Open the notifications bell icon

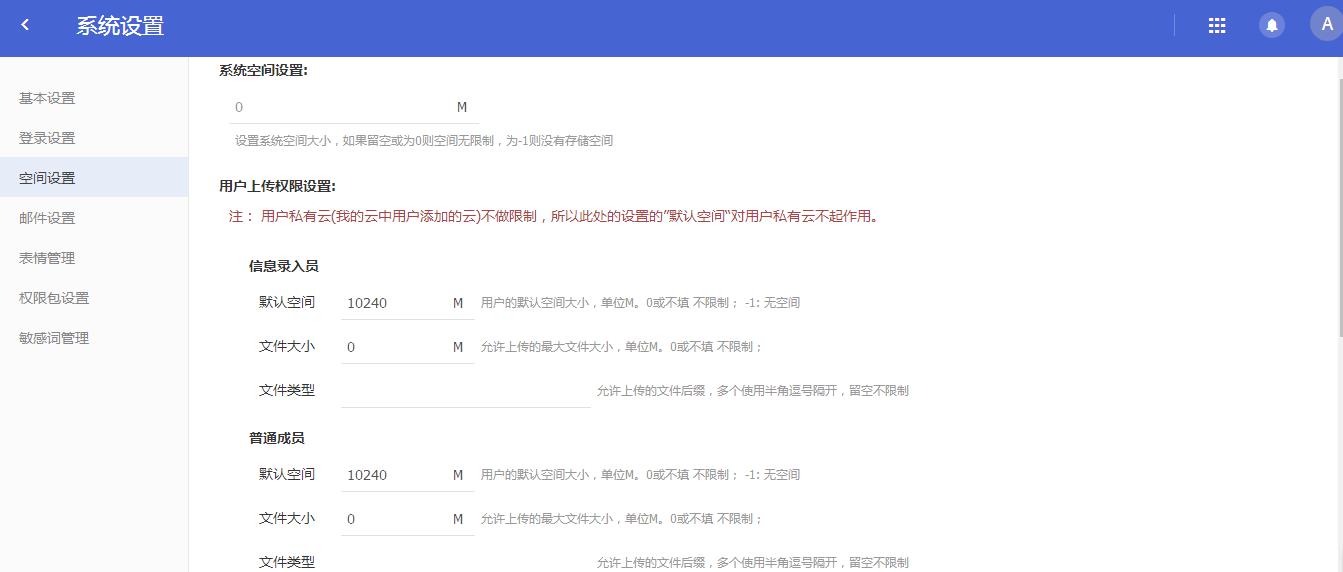tap(1271, 26)
